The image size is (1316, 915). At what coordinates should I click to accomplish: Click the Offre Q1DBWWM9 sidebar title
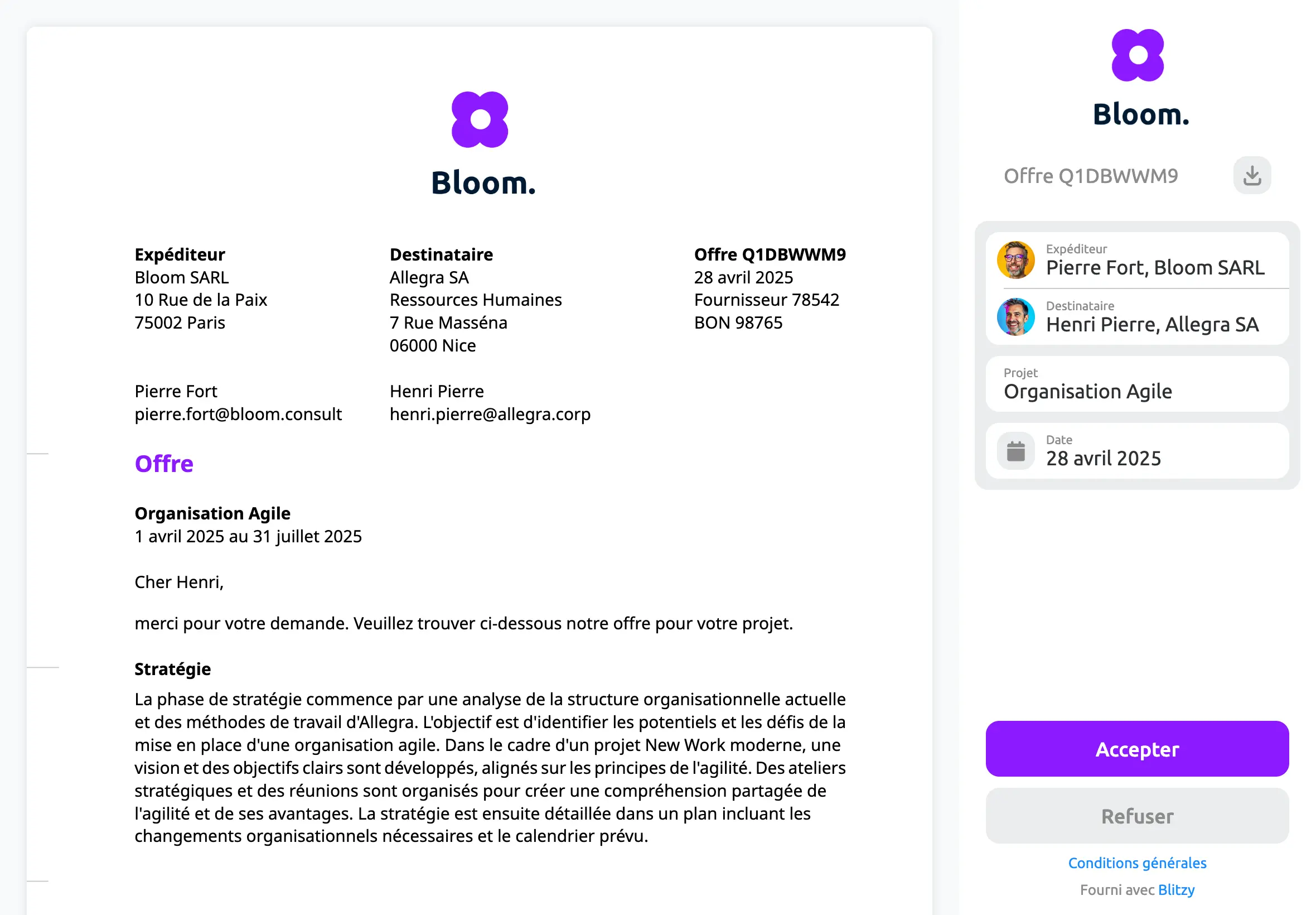(1090, 175)
